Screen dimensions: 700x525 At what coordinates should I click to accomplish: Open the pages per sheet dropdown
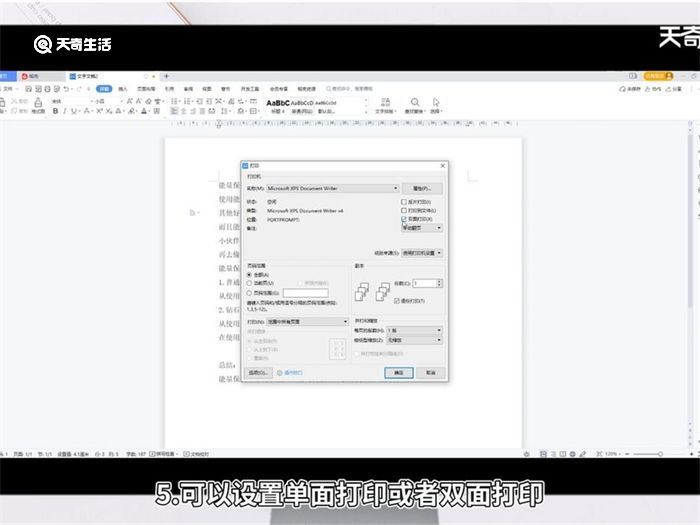[414, 330]
